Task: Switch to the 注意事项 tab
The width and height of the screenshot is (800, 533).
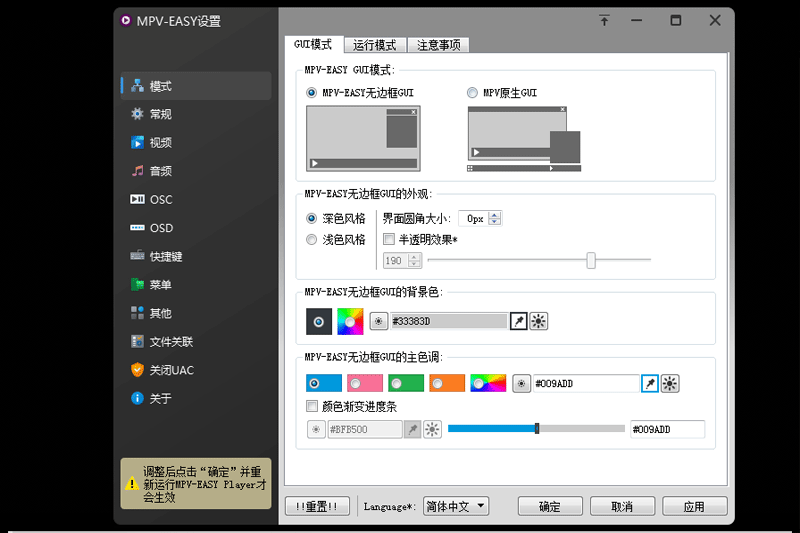Action: click(x=438, y=45)
